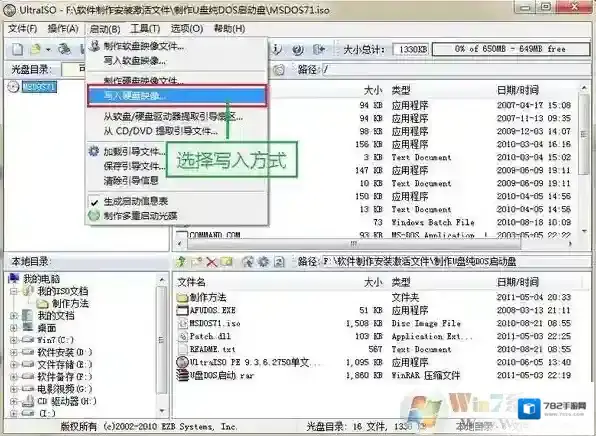596x436 pixels.
Task: Click the Open CD/DVD toolbar icon
Action: [64, 49]
